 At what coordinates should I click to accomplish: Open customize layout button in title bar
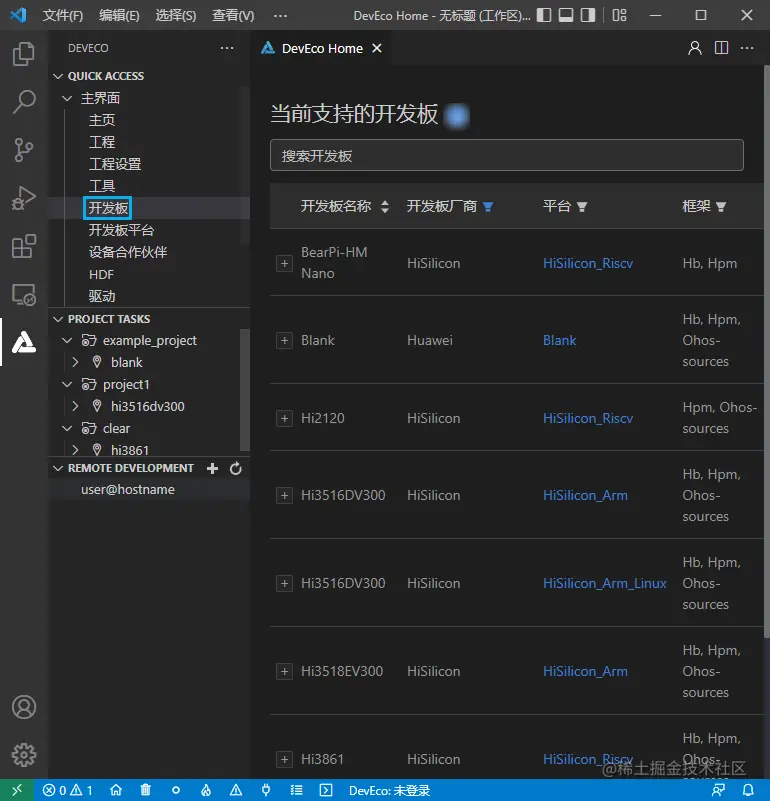click(619, 15)
